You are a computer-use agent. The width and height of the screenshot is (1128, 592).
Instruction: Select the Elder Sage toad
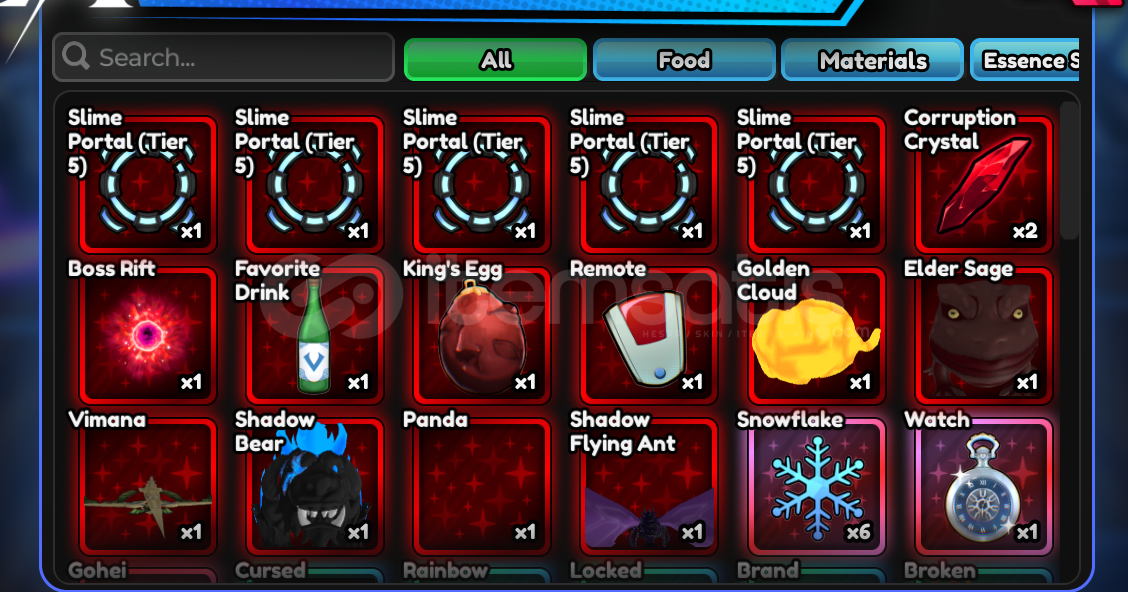click(983, 334)
